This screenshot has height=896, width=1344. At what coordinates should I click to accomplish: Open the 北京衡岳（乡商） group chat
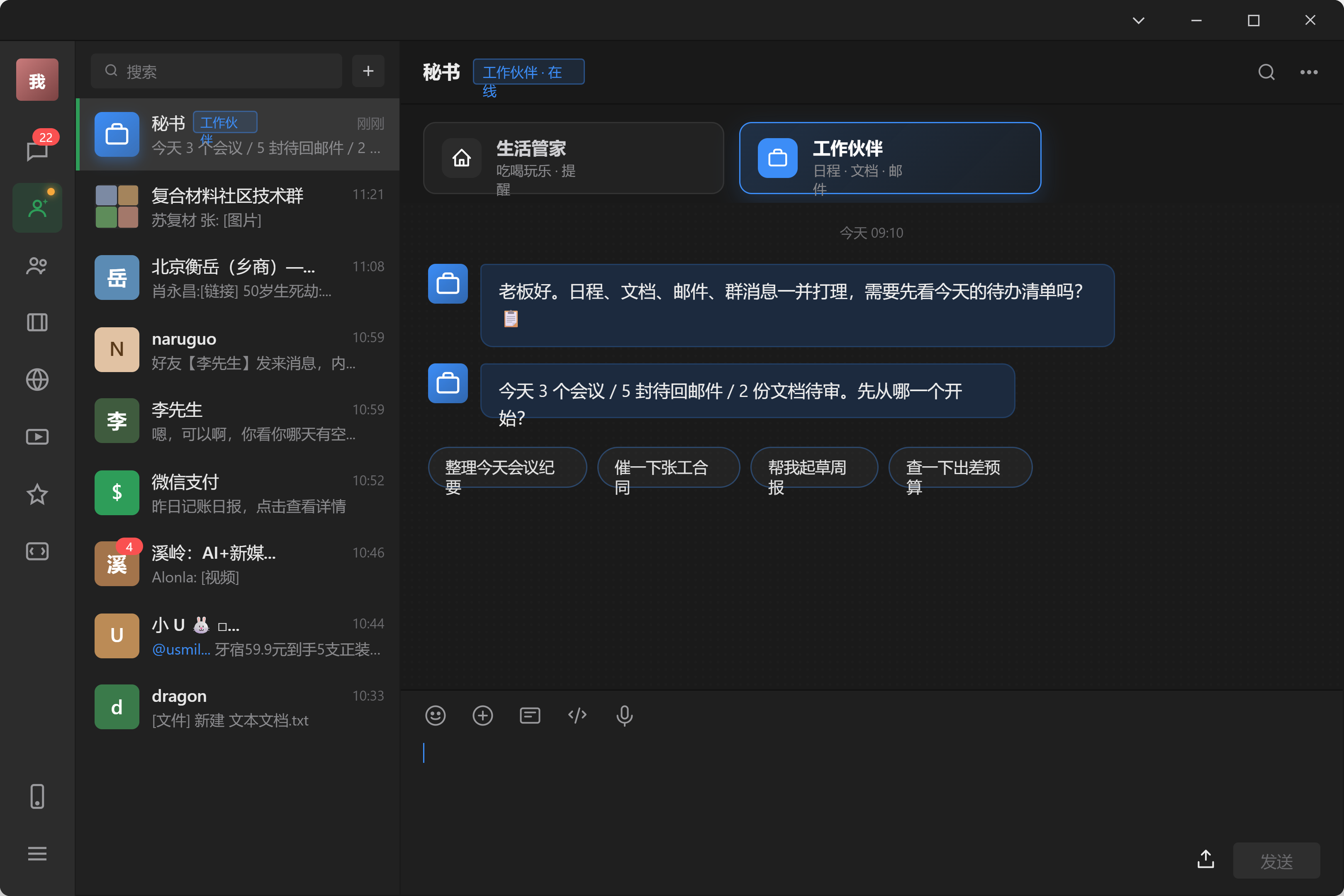click(x=238, y=278)
